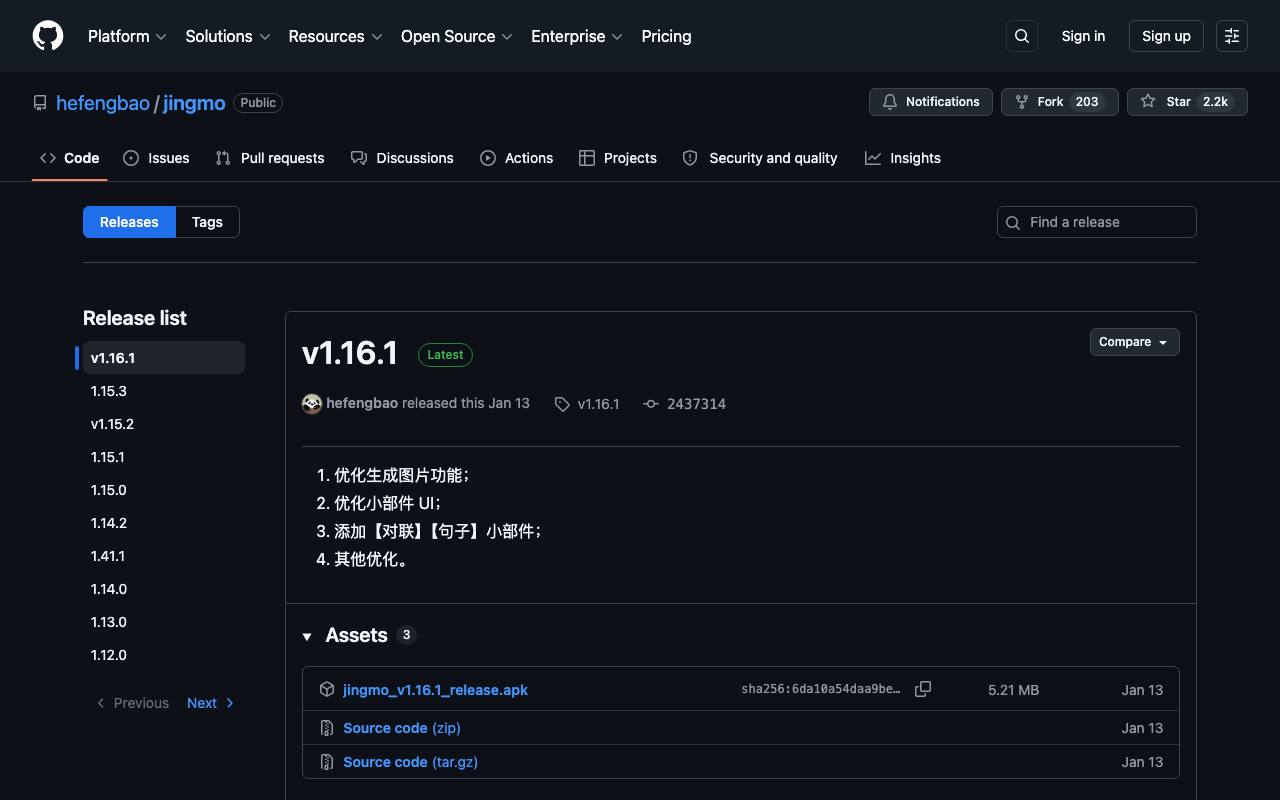Screen dimensions: 1280x800
Task: Open the appearance settings icon button
Action: click(1232, 36)
